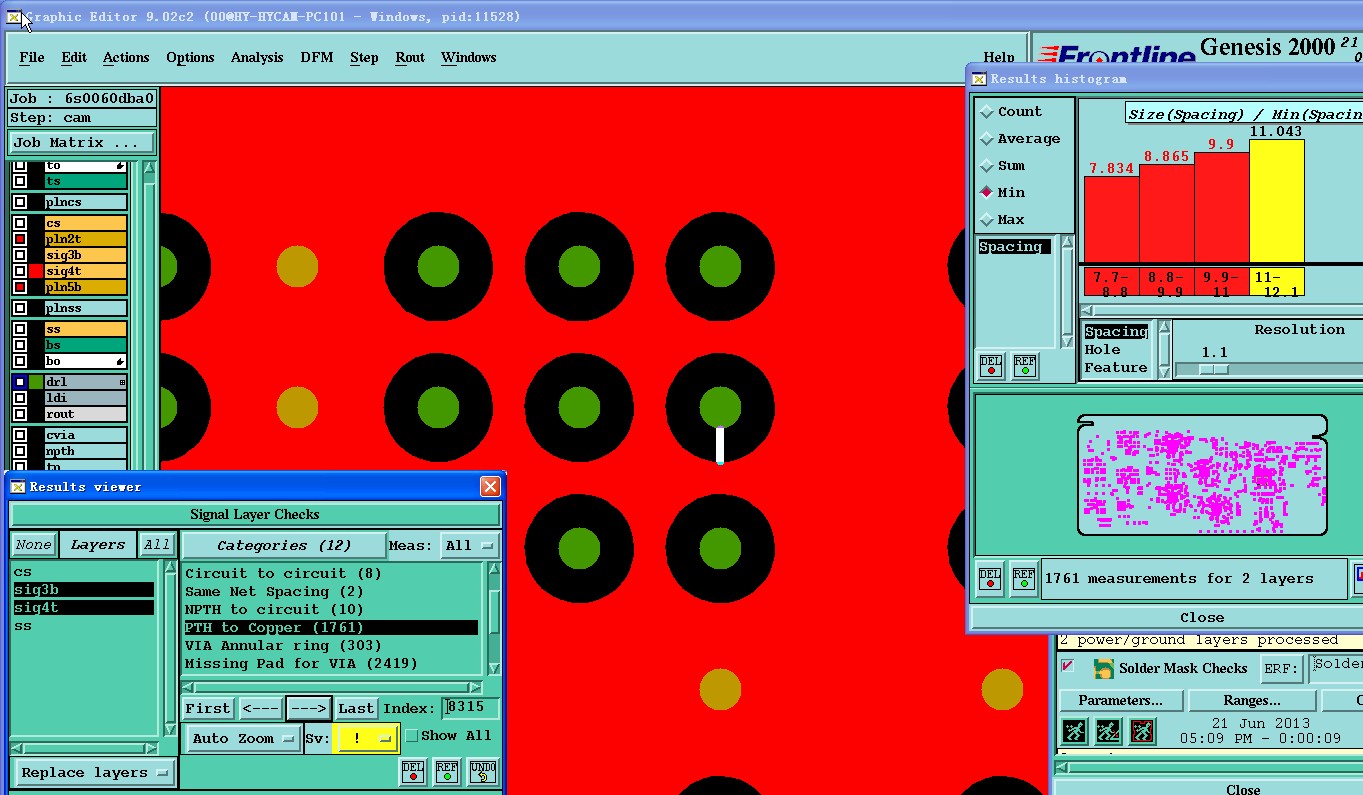Click DEL icon beside measurements status

990,579
